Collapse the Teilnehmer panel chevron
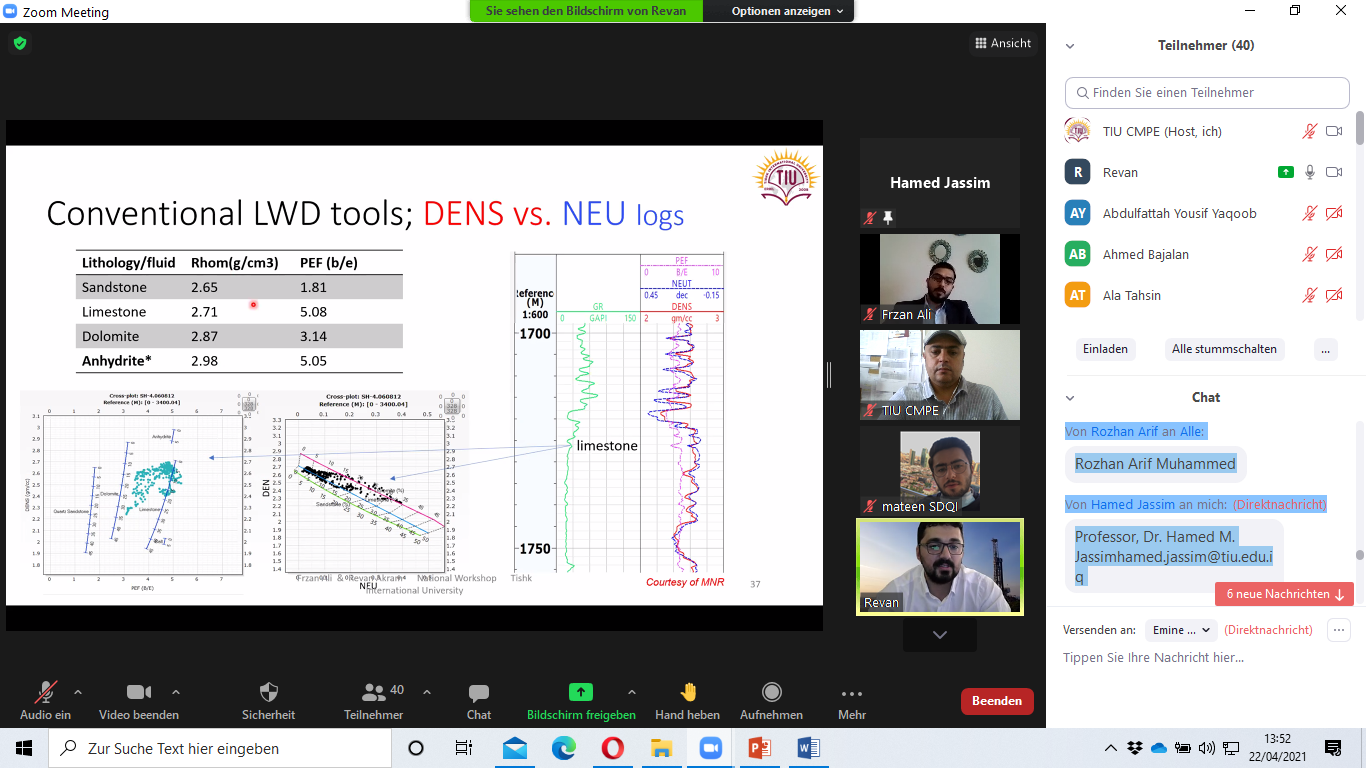 (x=1070, y=46)
